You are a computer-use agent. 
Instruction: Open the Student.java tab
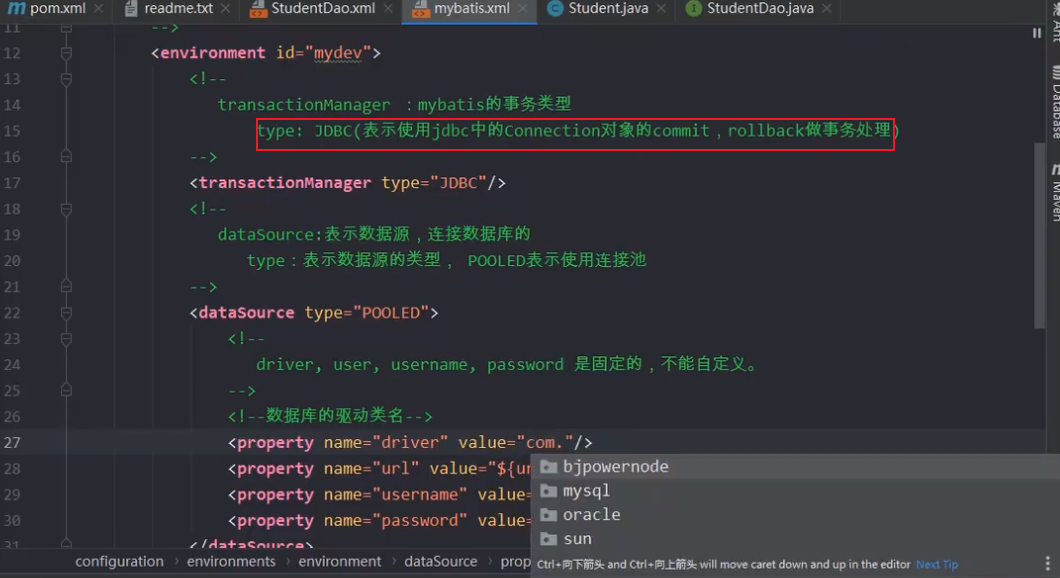coord(608,9)
